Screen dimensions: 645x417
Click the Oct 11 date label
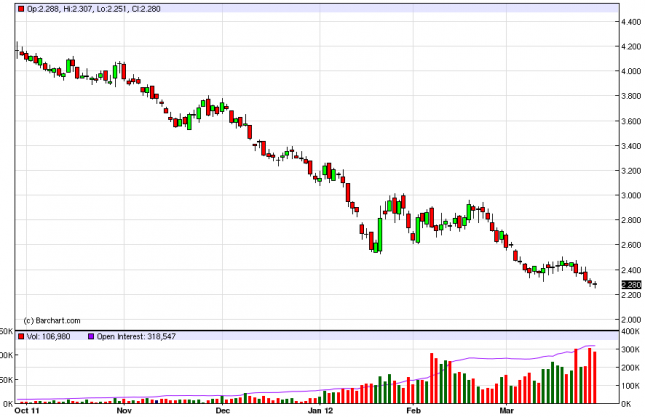pyautogui.click(x=27, y=410)
